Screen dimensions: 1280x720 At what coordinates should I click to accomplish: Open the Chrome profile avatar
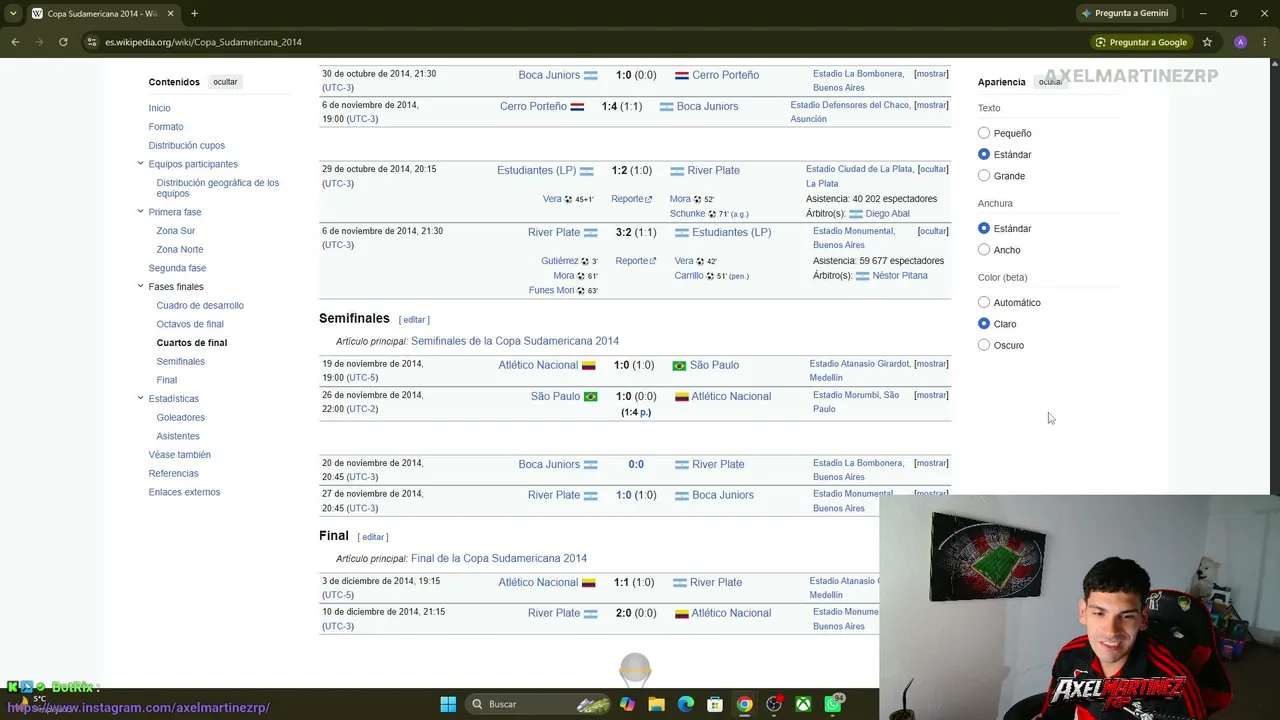click(x=1240, y=42)
